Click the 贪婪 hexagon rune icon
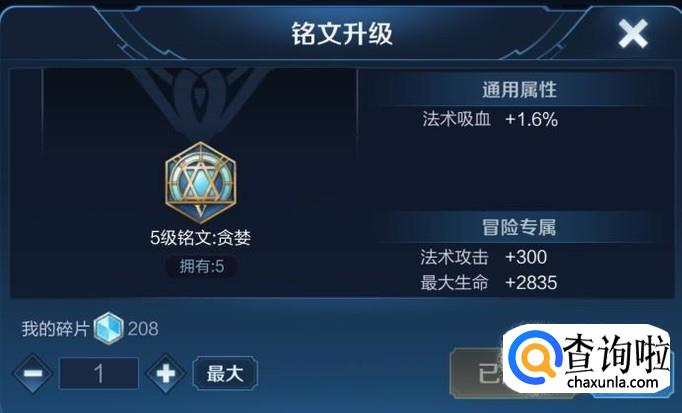The height and width of the screenshot is (413, 682). pos(201,182)
